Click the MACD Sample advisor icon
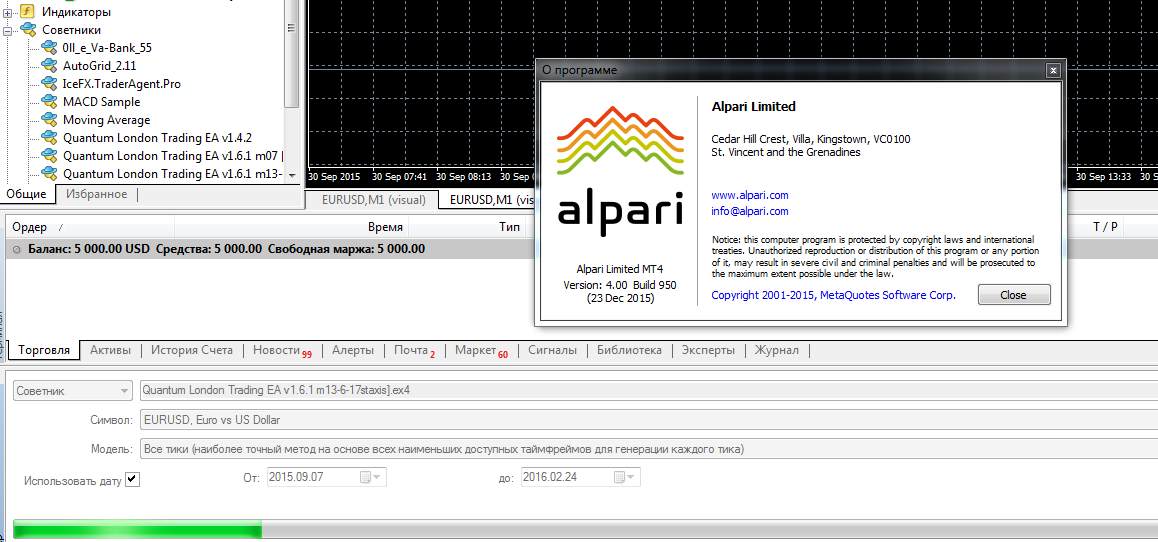1158x542 pixels. click(49, 102)
